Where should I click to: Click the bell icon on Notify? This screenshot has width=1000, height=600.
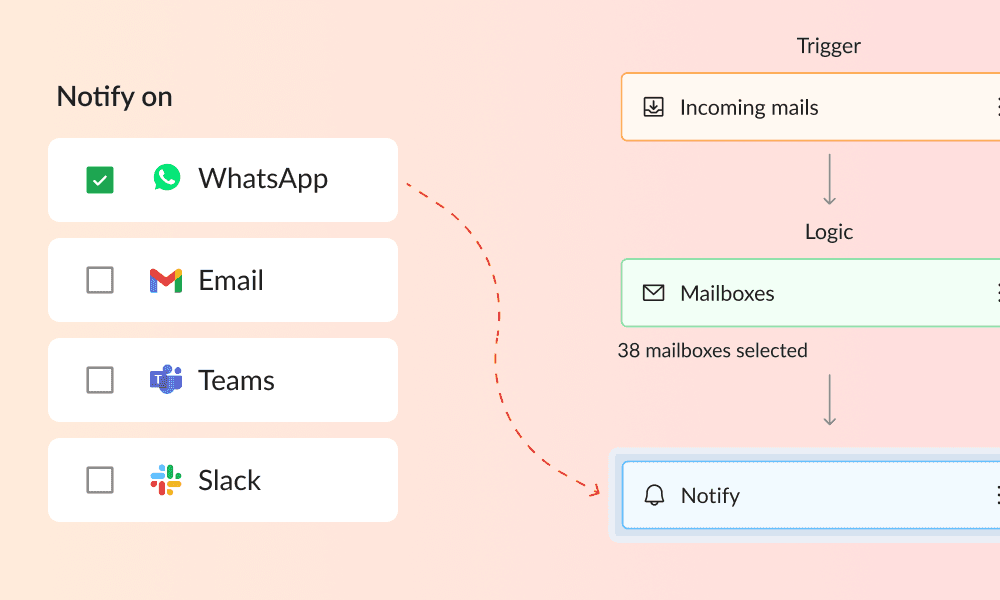[x=654, y=495]
